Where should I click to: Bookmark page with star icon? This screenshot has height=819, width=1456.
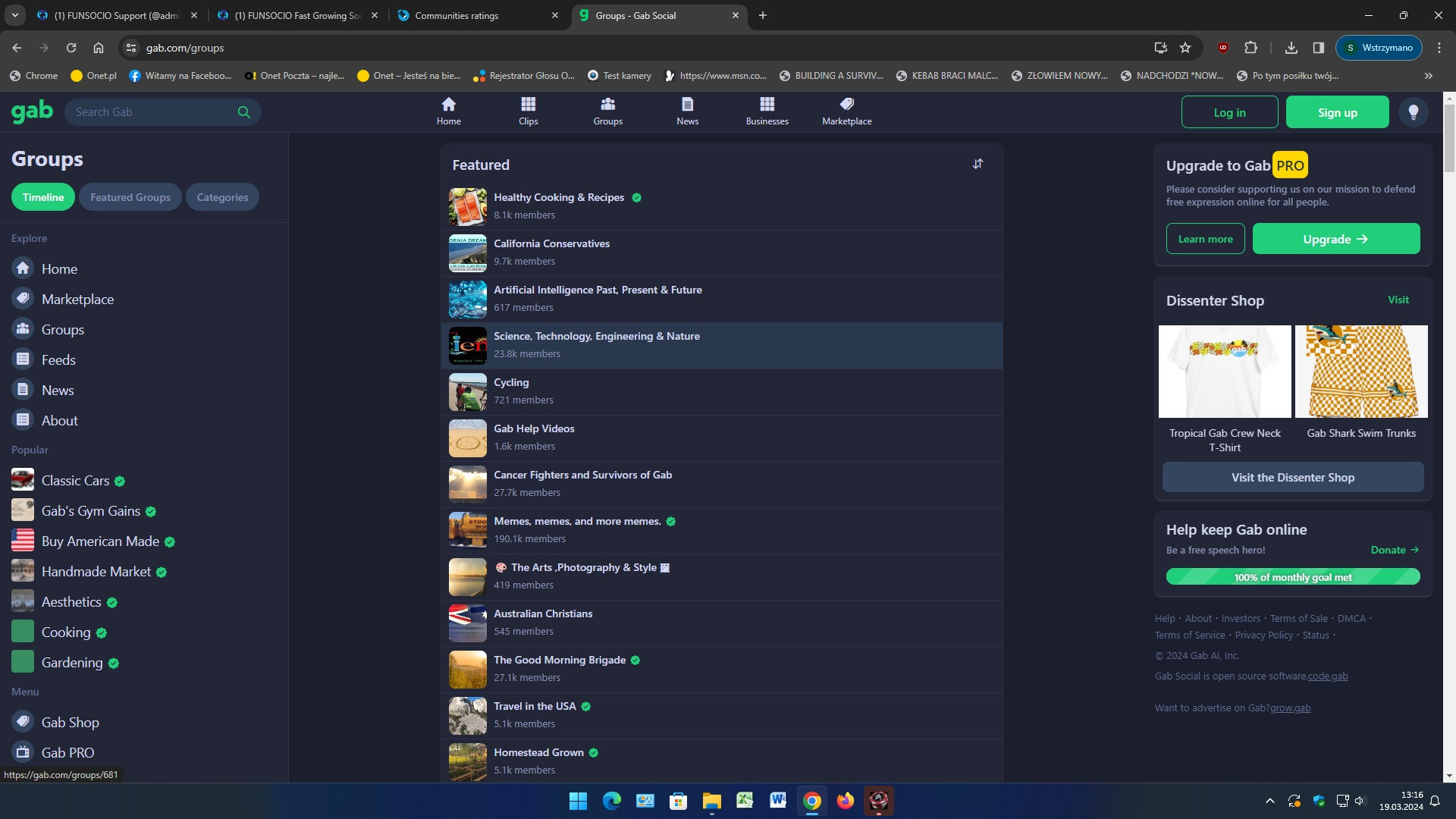click(x=1185, y=48)
